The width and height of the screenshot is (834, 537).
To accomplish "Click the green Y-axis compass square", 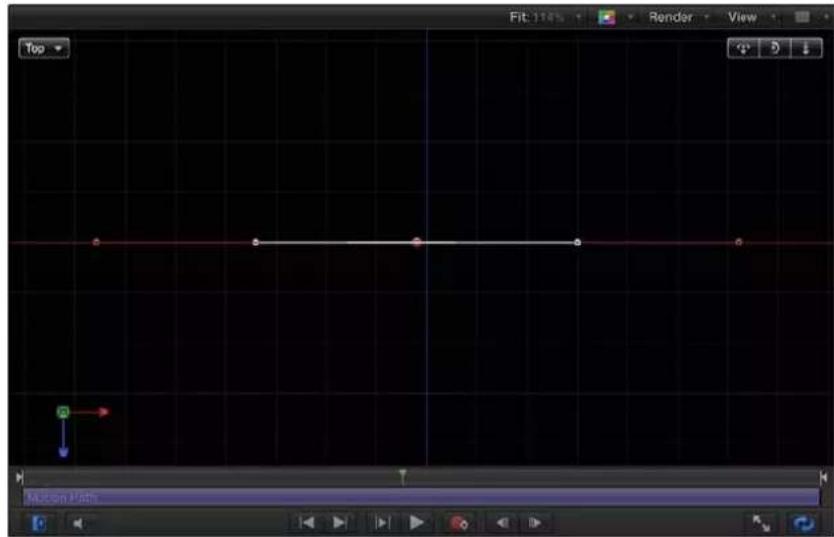I will [63, 412].
